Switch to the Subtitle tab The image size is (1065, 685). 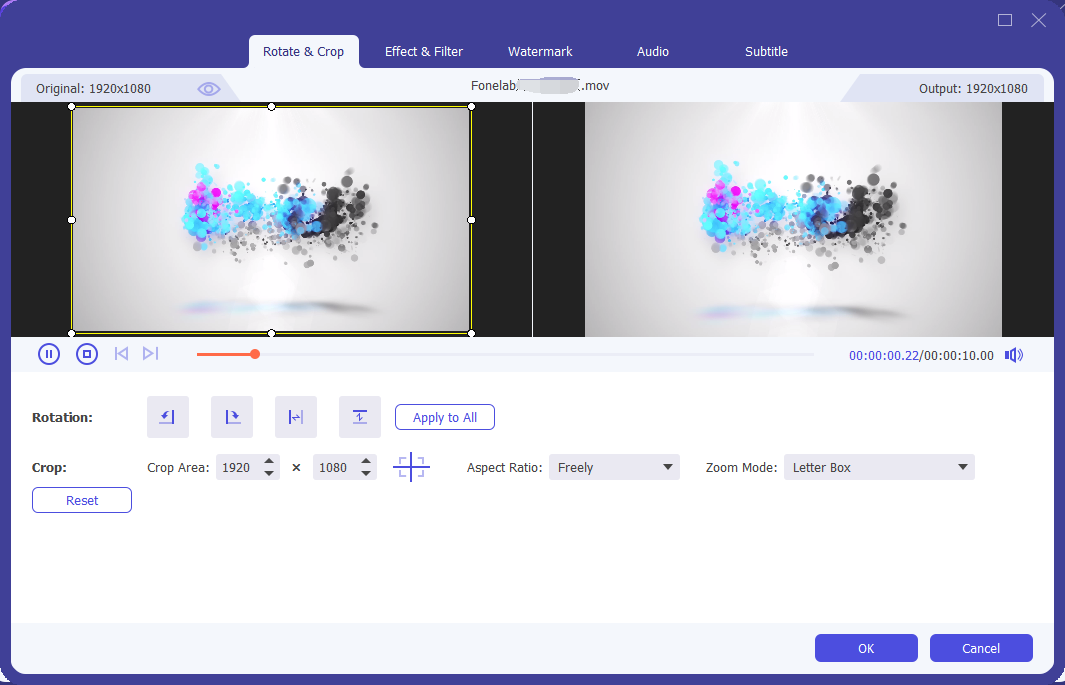(766, 51)
